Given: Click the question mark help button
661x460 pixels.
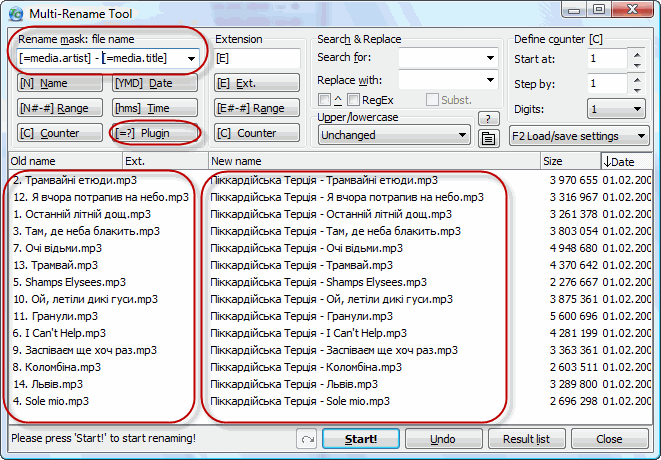Looking at the screenshot, I should tap(489, 119).
